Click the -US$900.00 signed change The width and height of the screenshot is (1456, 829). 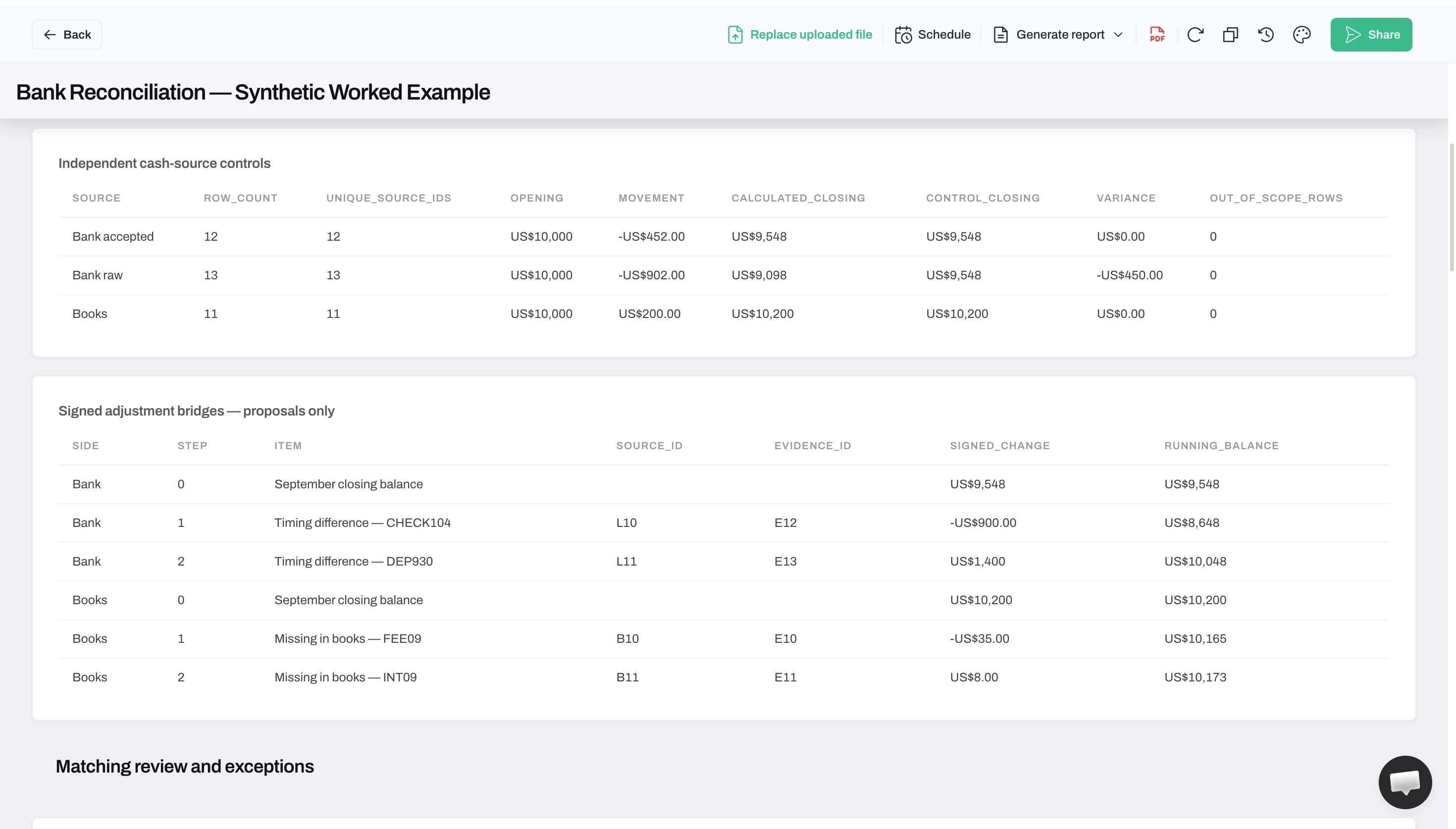pyautogui.click(x=983, y=523)
